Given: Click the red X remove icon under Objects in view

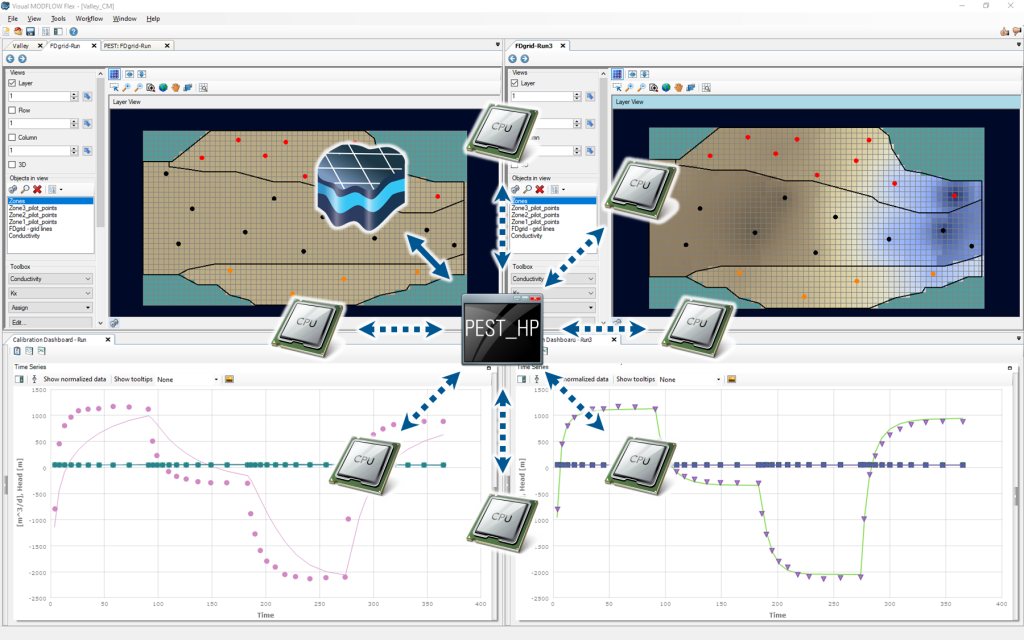Looking at the screenshot, I should [x=37, y=189].
